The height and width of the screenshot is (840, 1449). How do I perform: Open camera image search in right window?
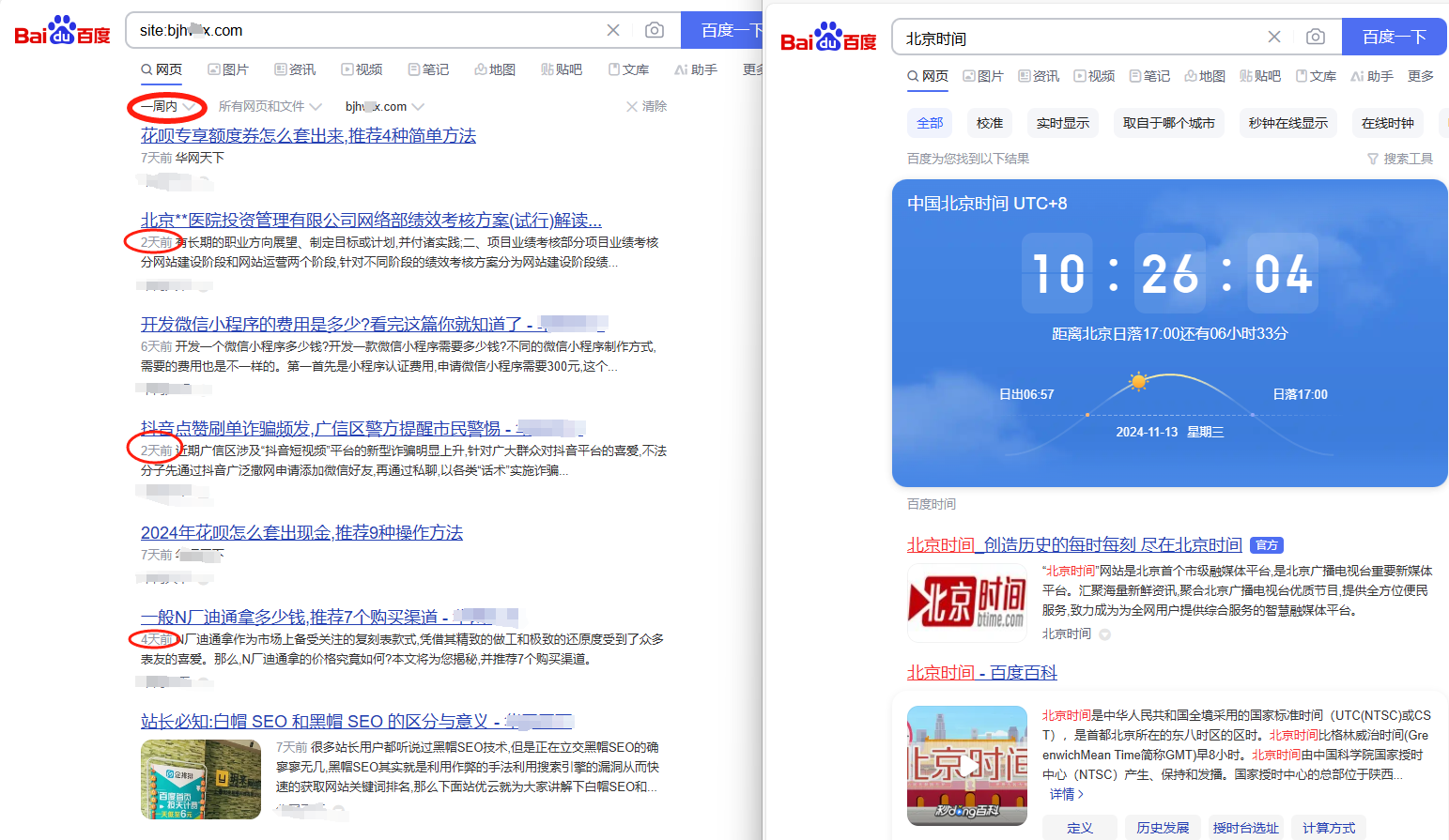(1316, 37)
